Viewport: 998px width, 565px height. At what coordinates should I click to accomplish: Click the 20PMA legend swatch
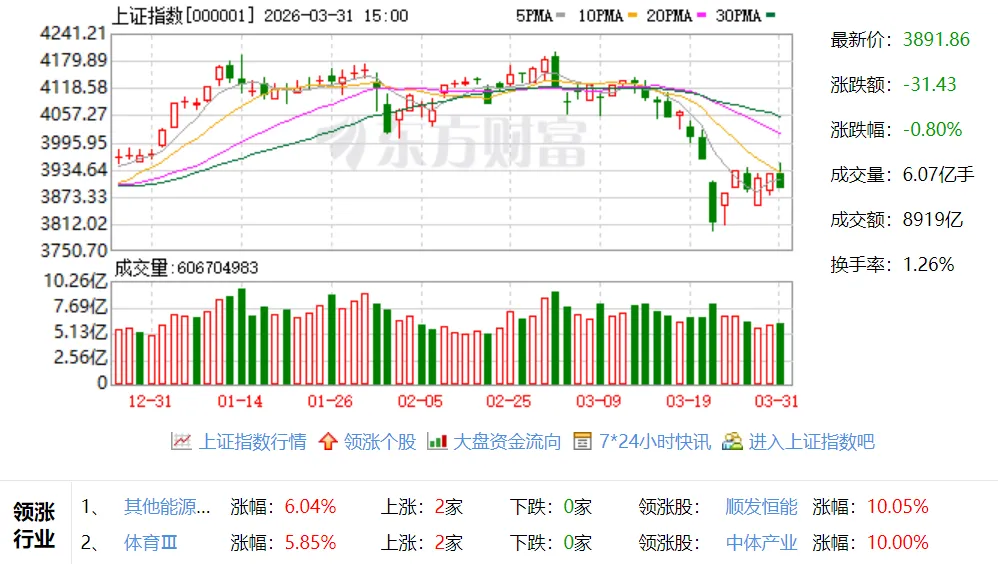701,15
